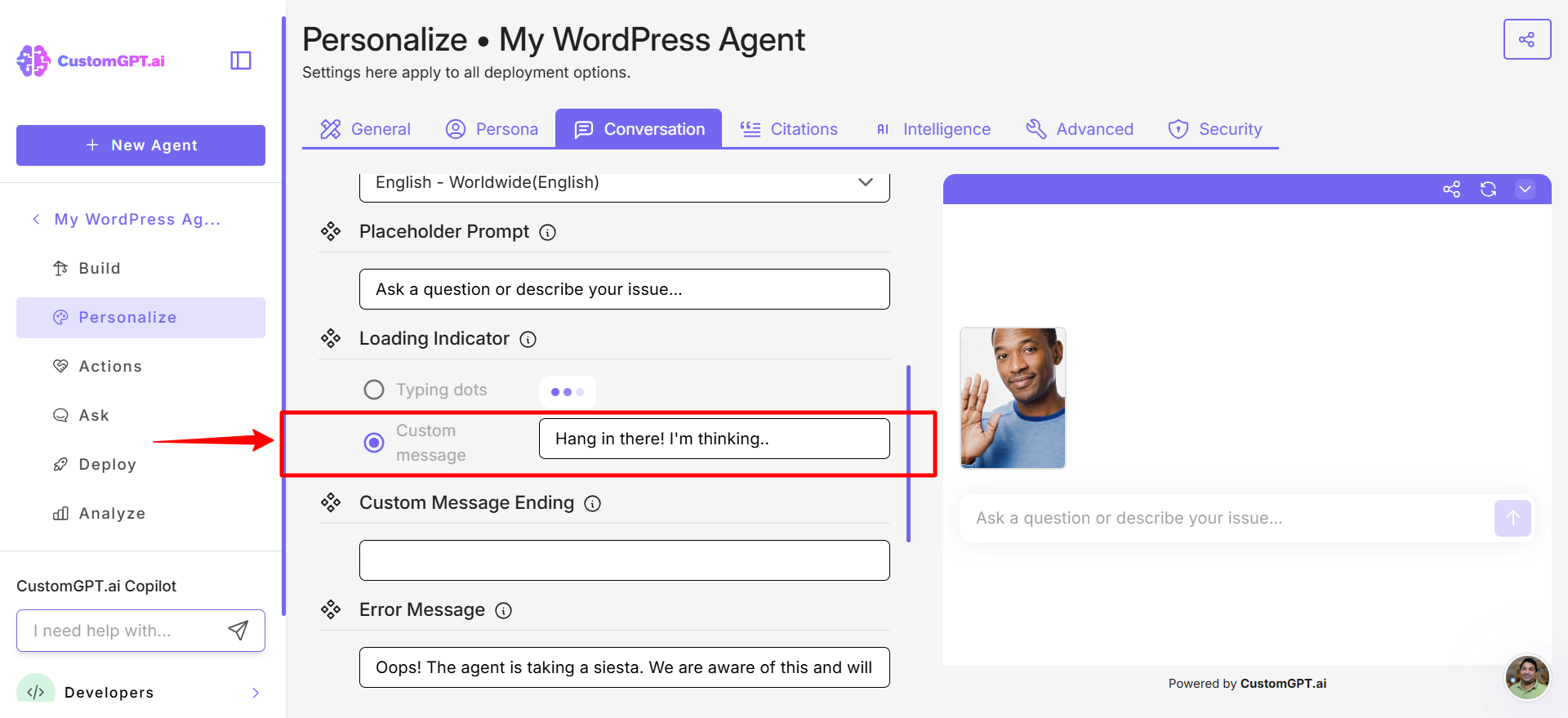The height and width of the screenshot is (718, 1568).
Task: Open Build in the sidebar
Action: tap(140, 269)
